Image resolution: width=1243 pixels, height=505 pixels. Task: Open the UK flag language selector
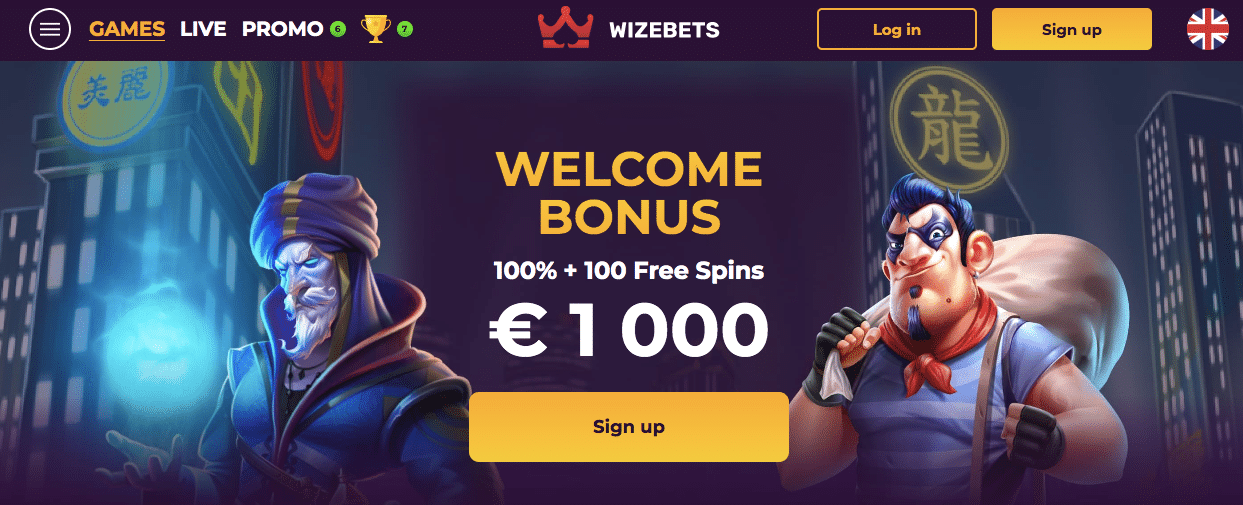pyautogui.click(x=1207, y=29)
